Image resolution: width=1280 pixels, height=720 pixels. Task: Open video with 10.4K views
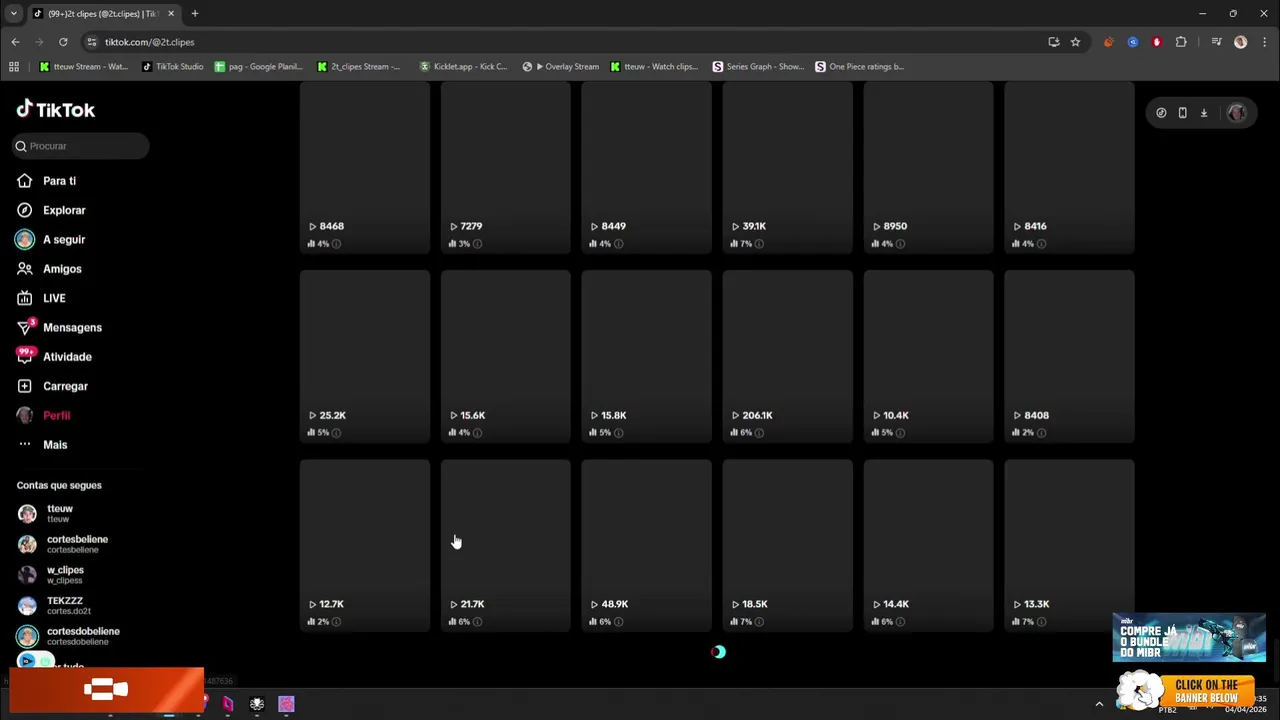point(929,357)
